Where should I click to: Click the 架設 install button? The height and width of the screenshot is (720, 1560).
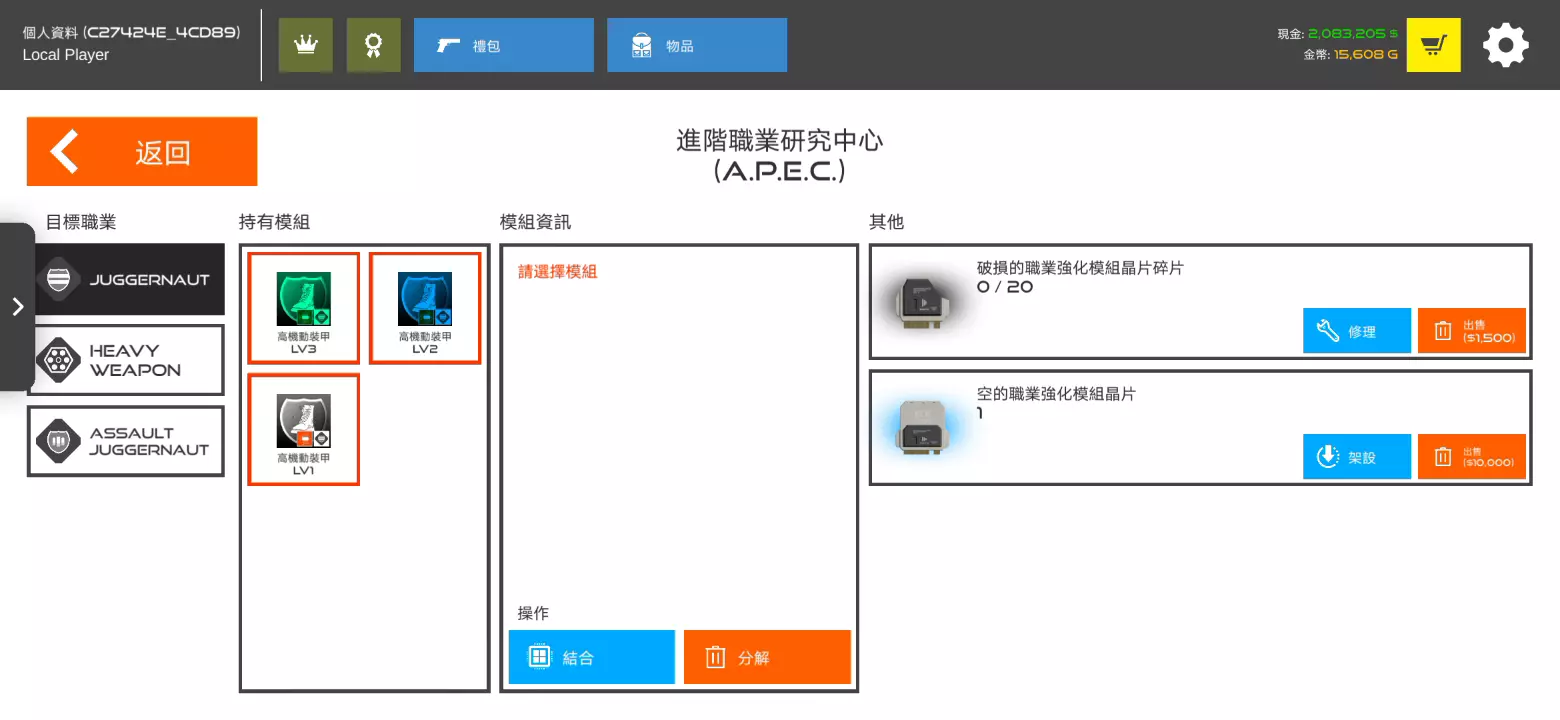(1357, 457)
